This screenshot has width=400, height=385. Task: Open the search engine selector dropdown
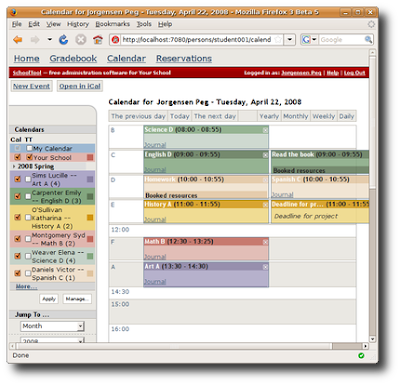coord(314,40)
